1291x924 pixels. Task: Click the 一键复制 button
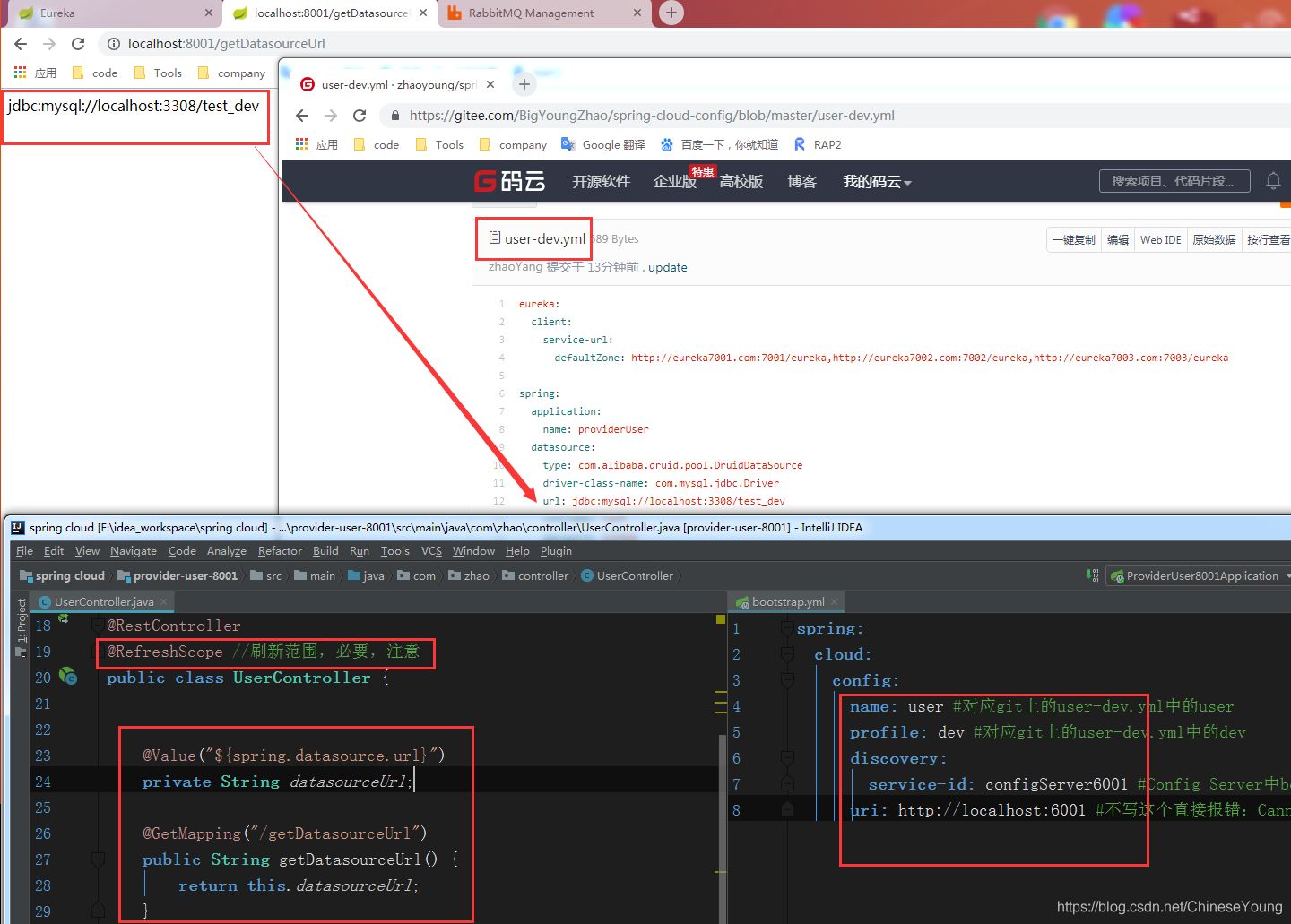[1073, 240]
